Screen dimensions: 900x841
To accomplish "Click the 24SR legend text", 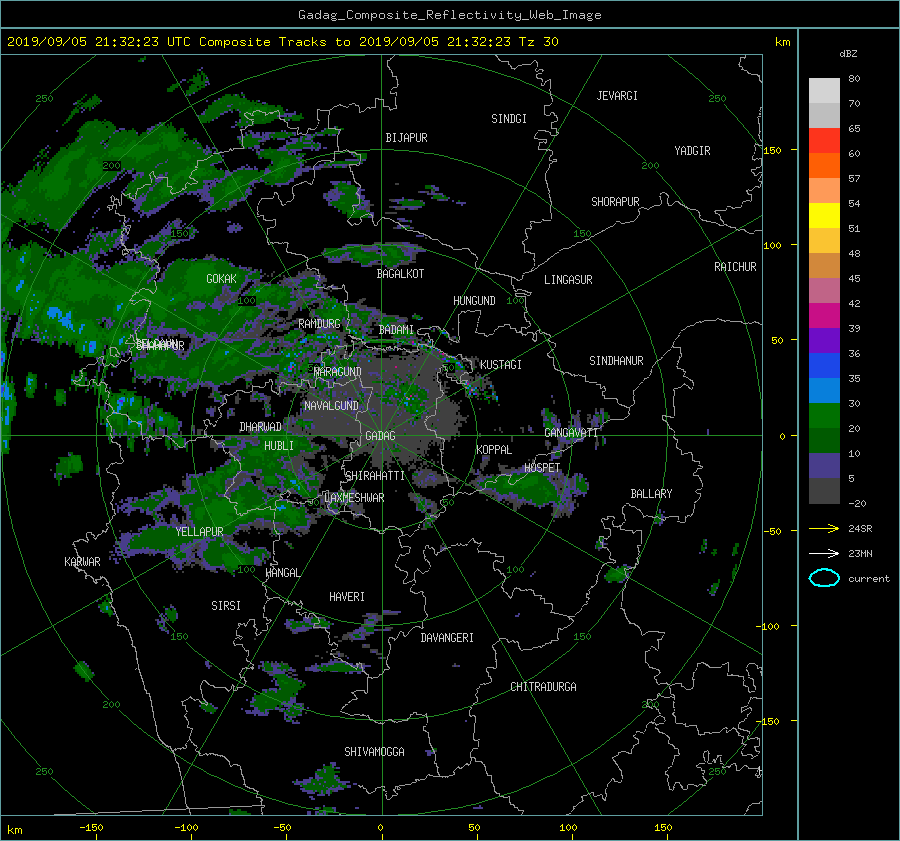I will [x=860, y=529].
